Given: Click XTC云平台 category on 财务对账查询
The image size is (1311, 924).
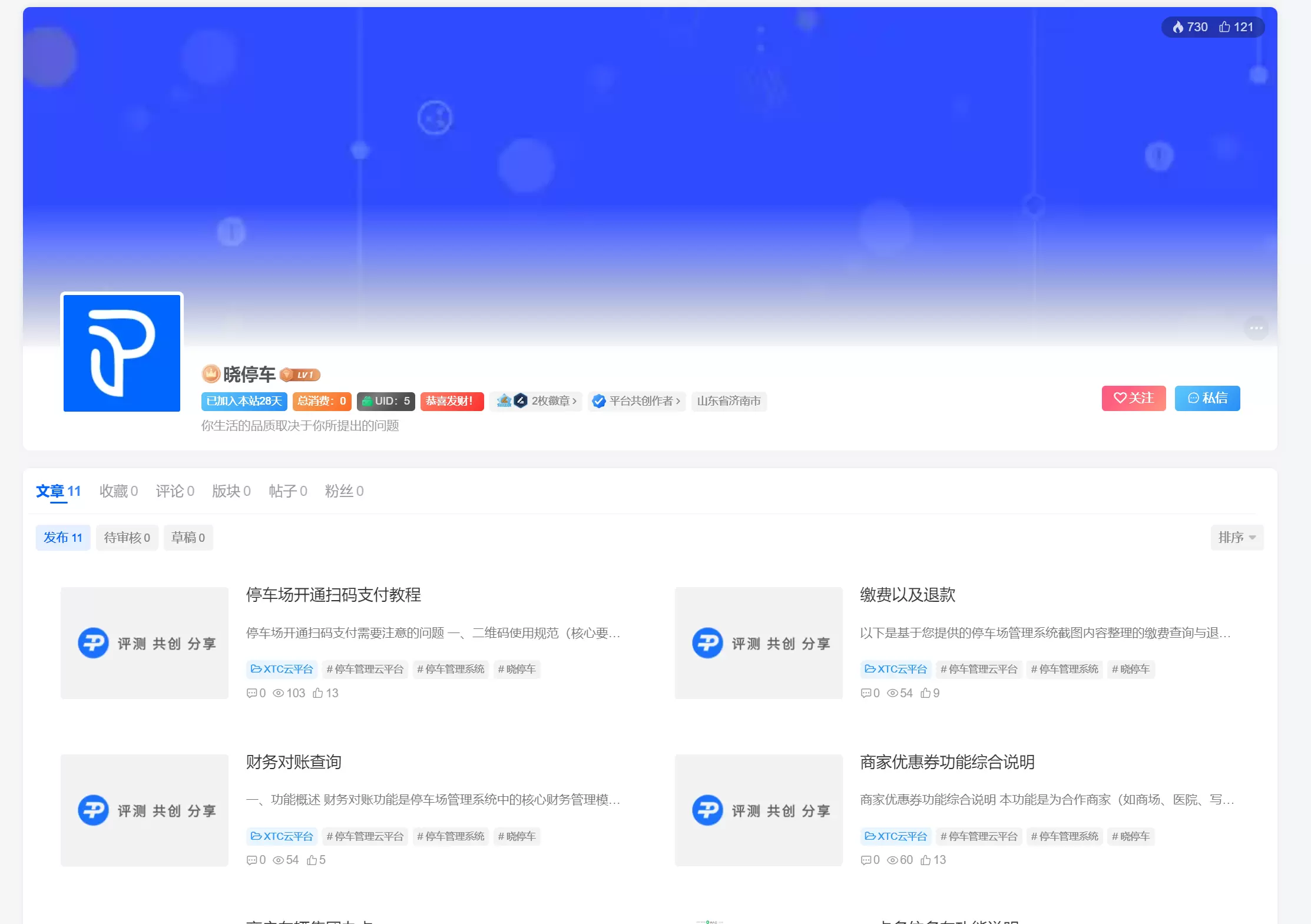Looking at the screenshot, I should coord(282,836).
